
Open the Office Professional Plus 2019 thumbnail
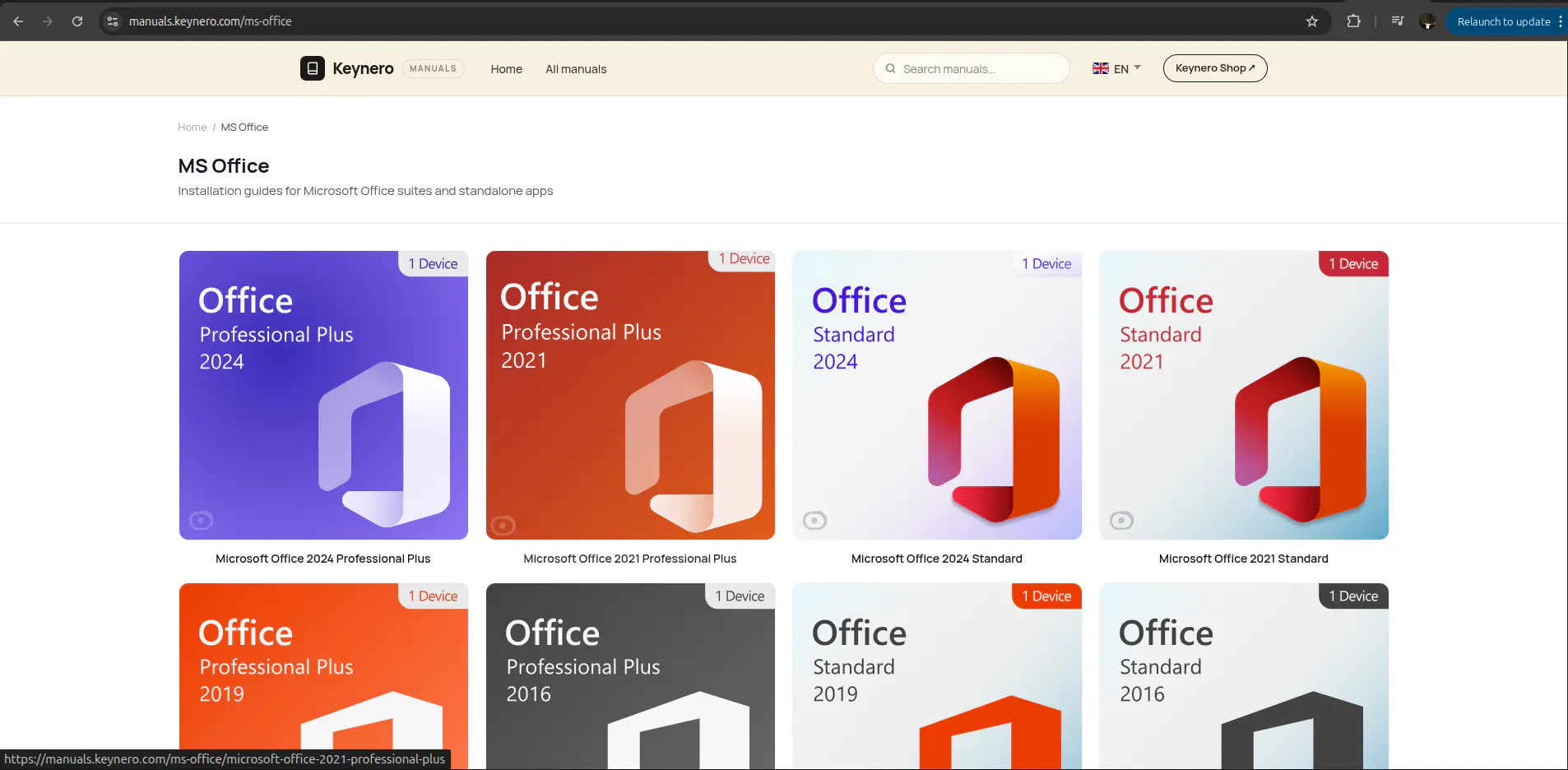tap(323, 676)
